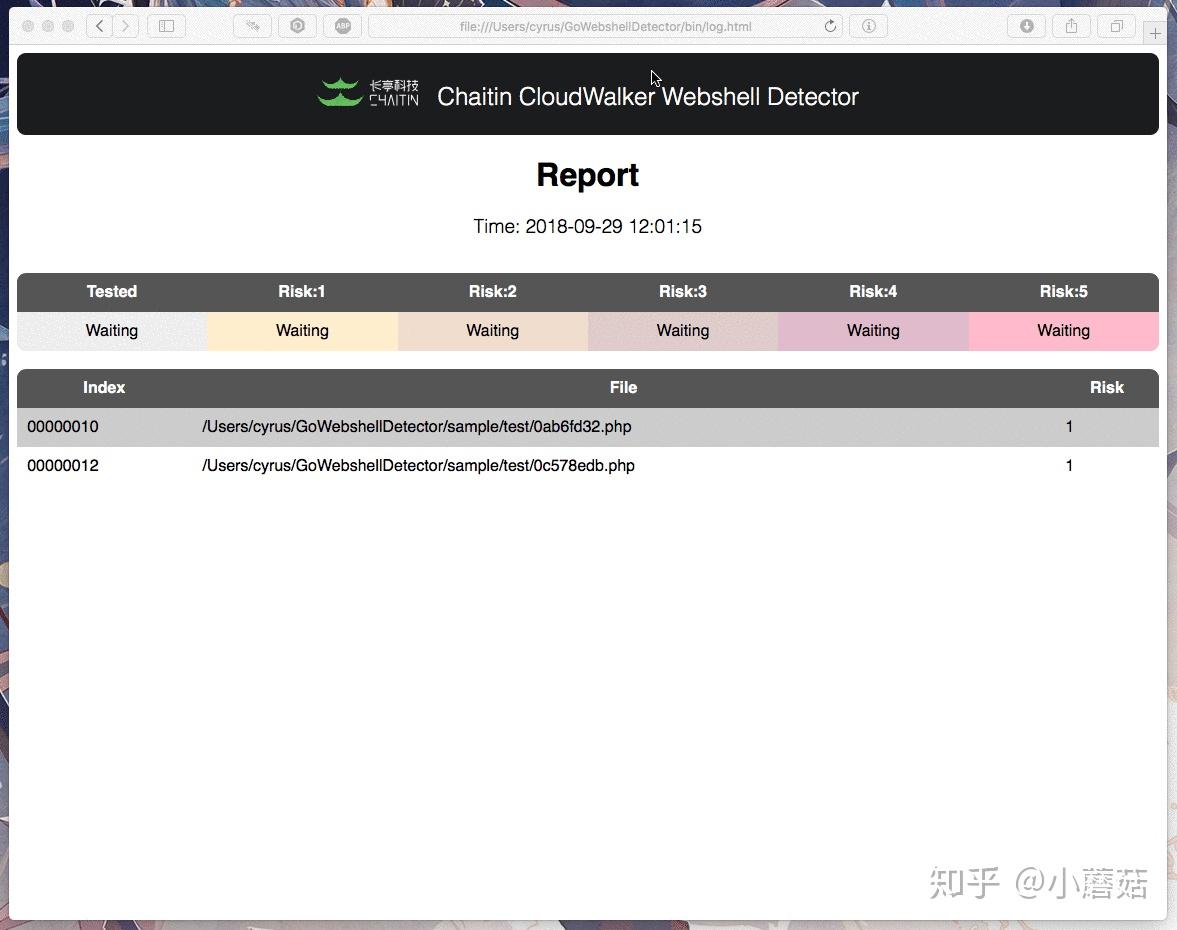Click the website information icon beside address bar
The width and height of the screenshot is (1177, 930).
(x=868, y=26)
